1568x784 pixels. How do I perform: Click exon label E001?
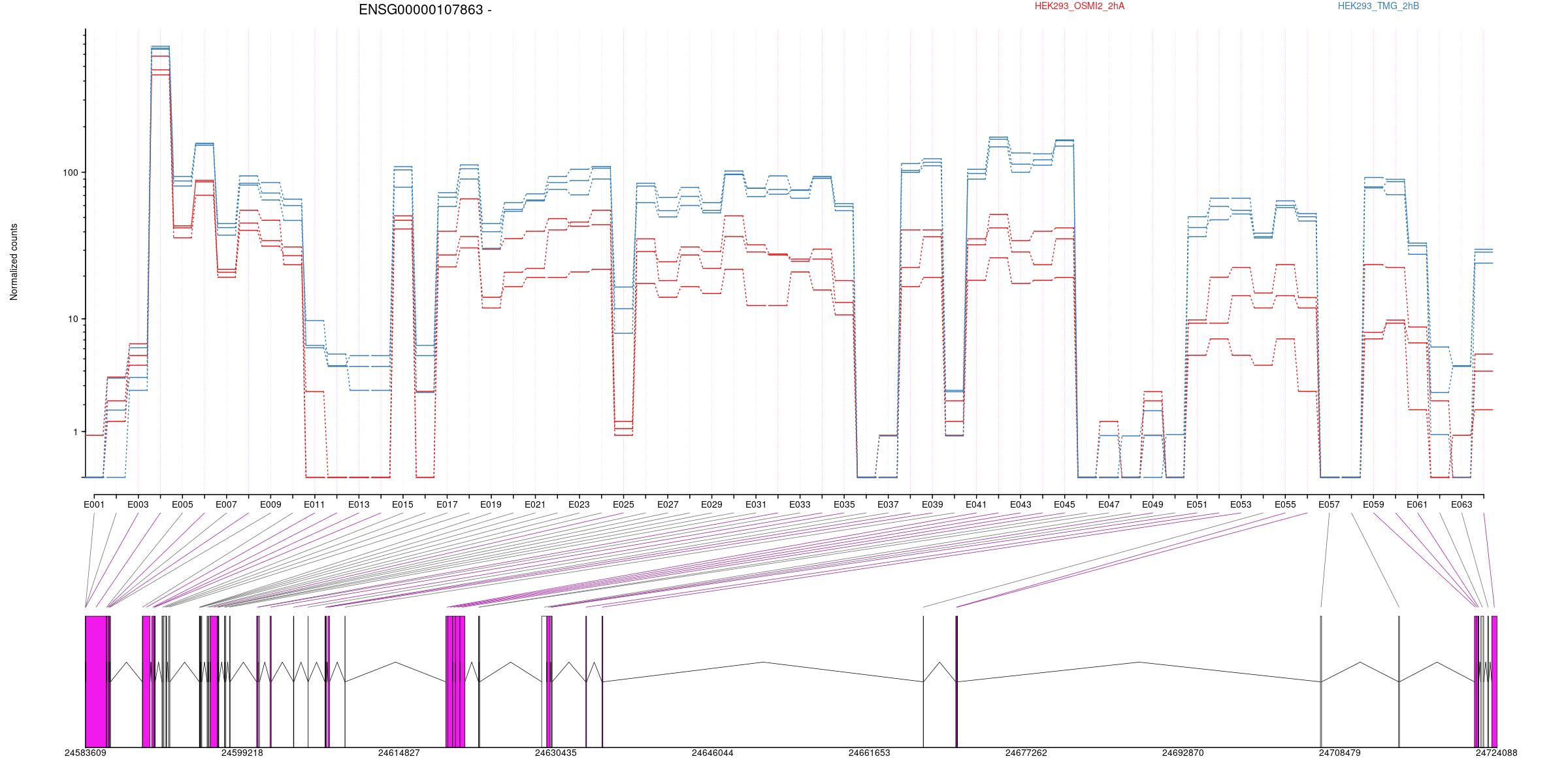[94, 504]
